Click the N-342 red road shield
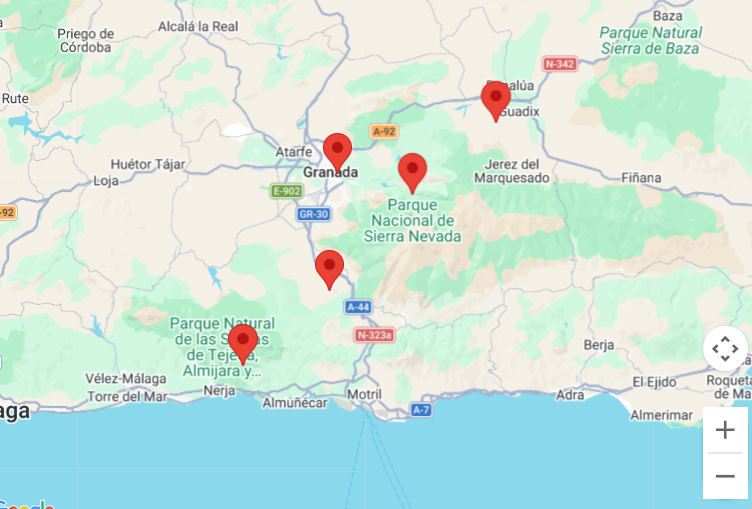 pos(560,64)
